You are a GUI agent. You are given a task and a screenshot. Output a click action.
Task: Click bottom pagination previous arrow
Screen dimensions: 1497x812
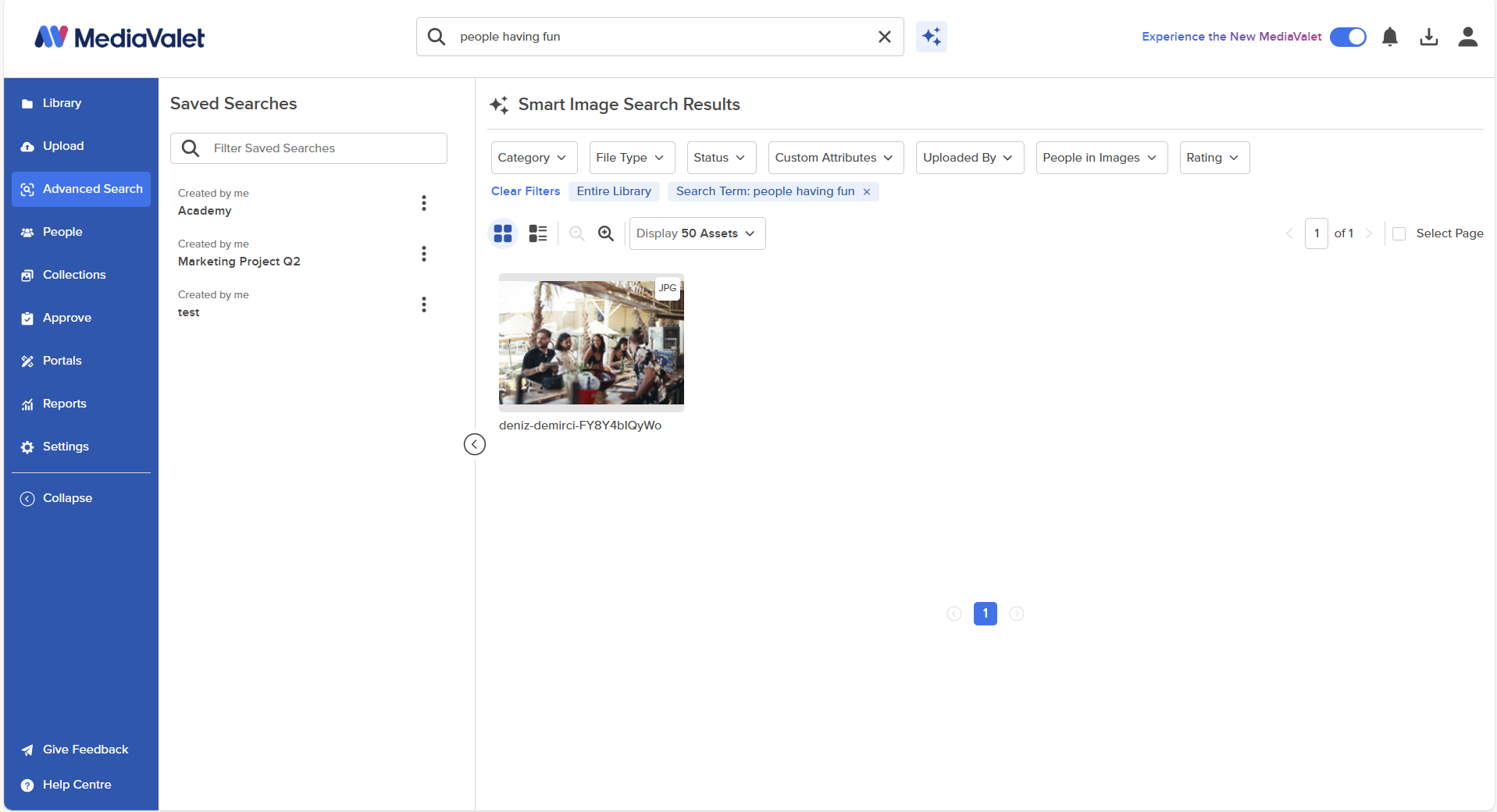click(954, 614)
